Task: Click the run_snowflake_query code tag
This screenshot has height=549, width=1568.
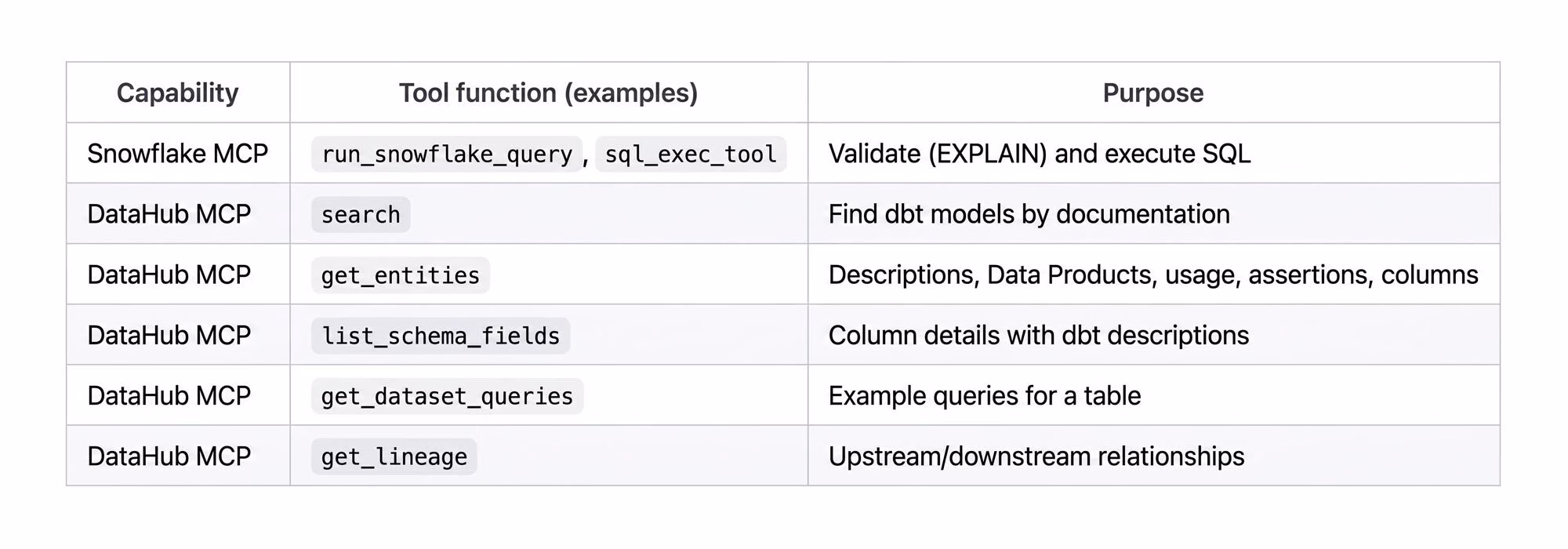Action: 447,154
